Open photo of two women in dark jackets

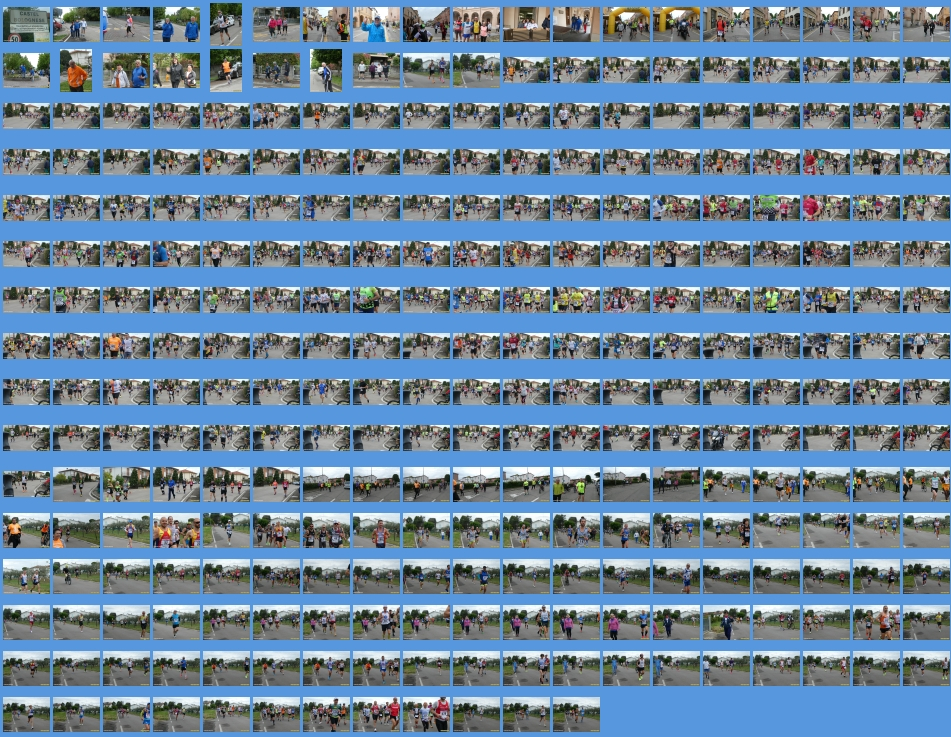coord(176,70)
